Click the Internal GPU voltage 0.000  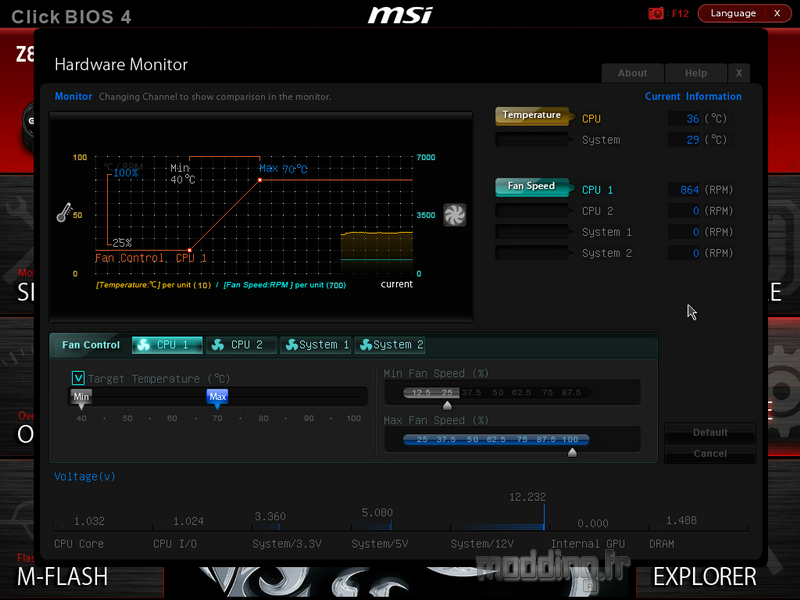[592, 523]
